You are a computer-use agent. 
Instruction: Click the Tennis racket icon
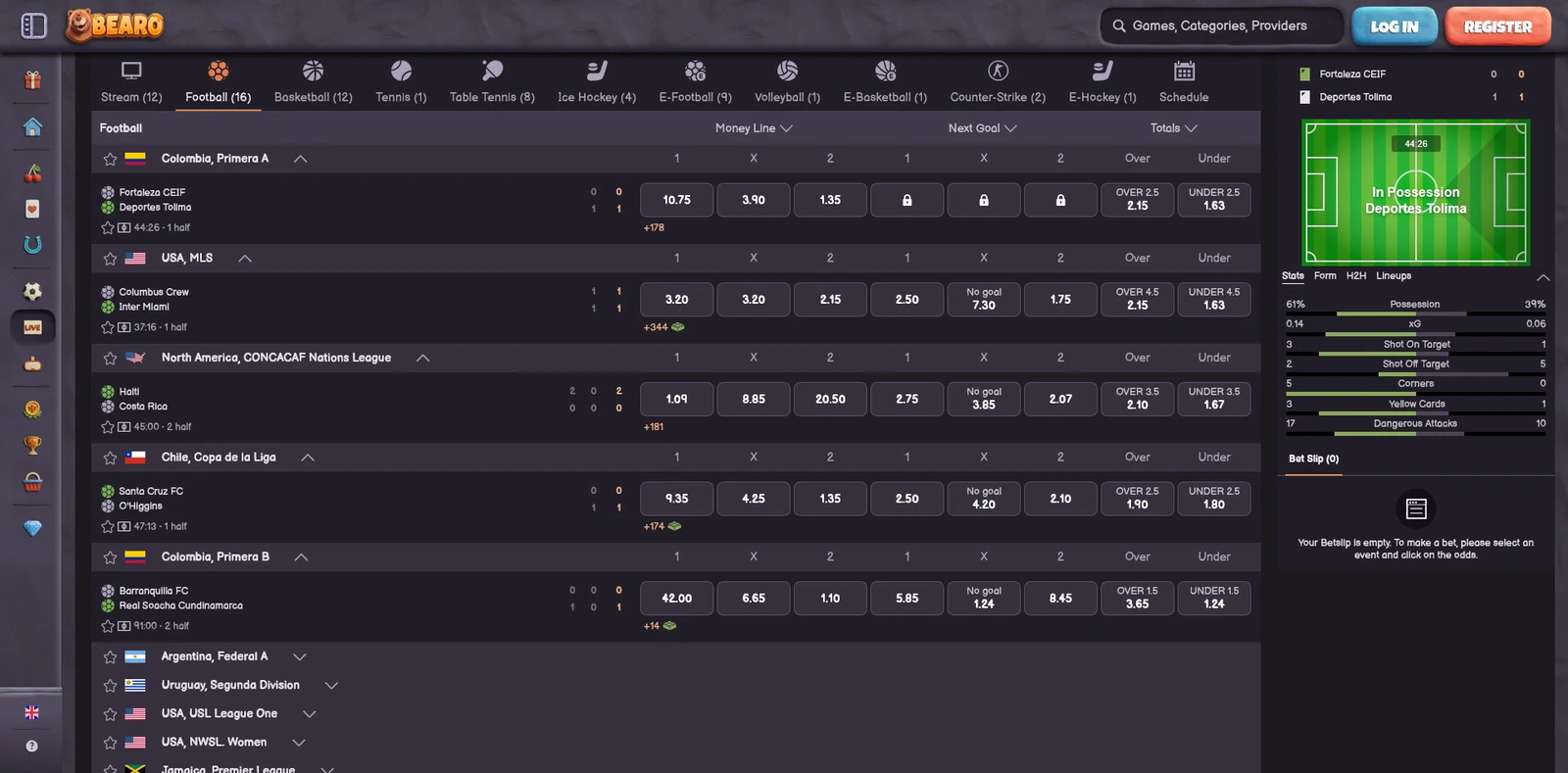401,71
